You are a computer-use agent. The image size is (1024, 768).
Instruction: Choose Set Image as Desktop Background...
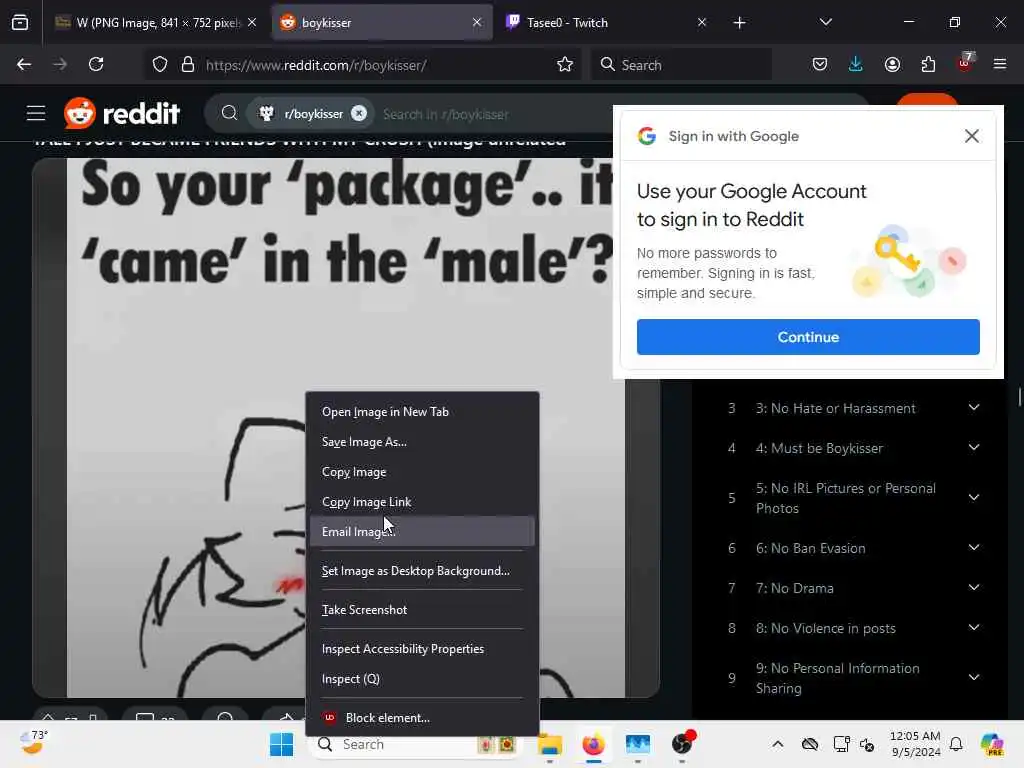coord(422,571)
